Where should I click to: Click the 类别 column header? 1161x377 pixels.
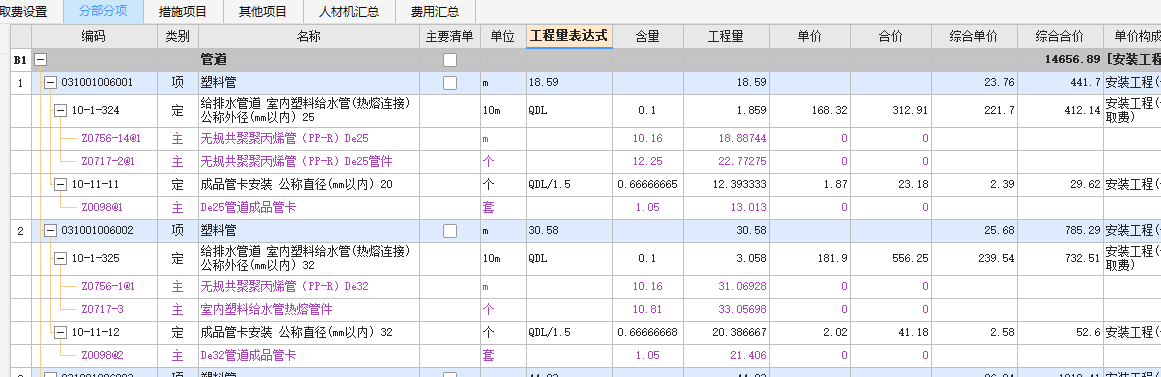178,36
